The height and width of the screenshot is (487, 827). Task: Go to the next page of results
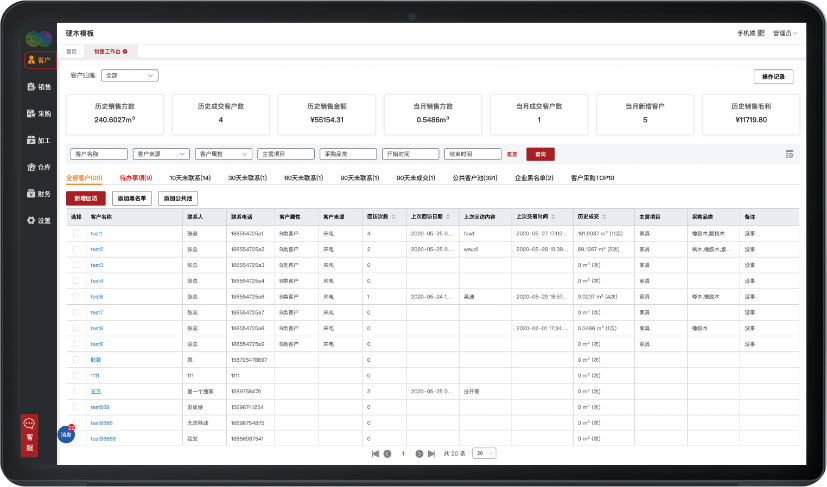point(419,454)
